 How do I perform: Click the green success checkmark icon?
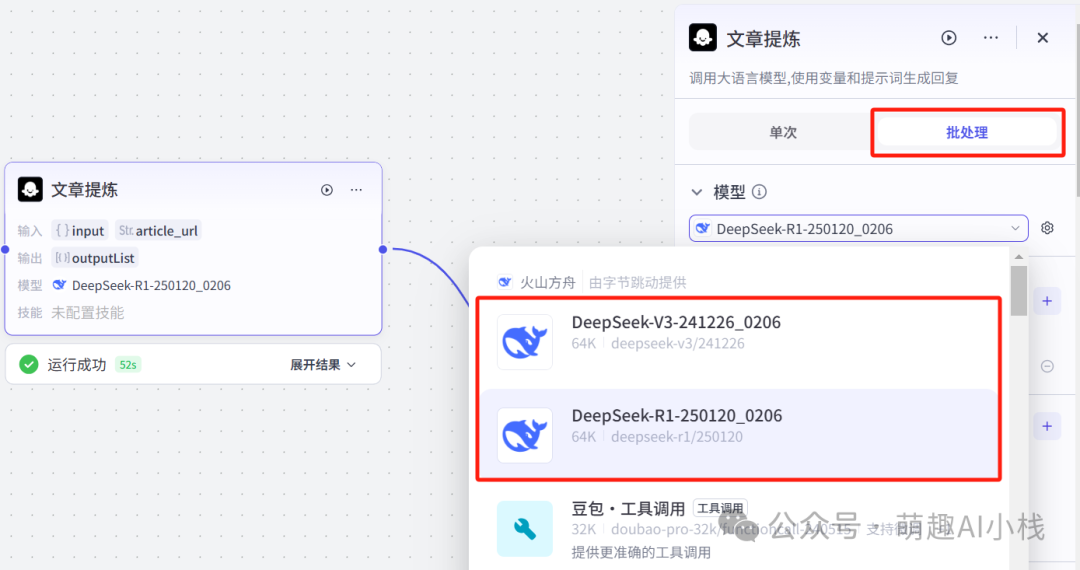coord(29,364)
